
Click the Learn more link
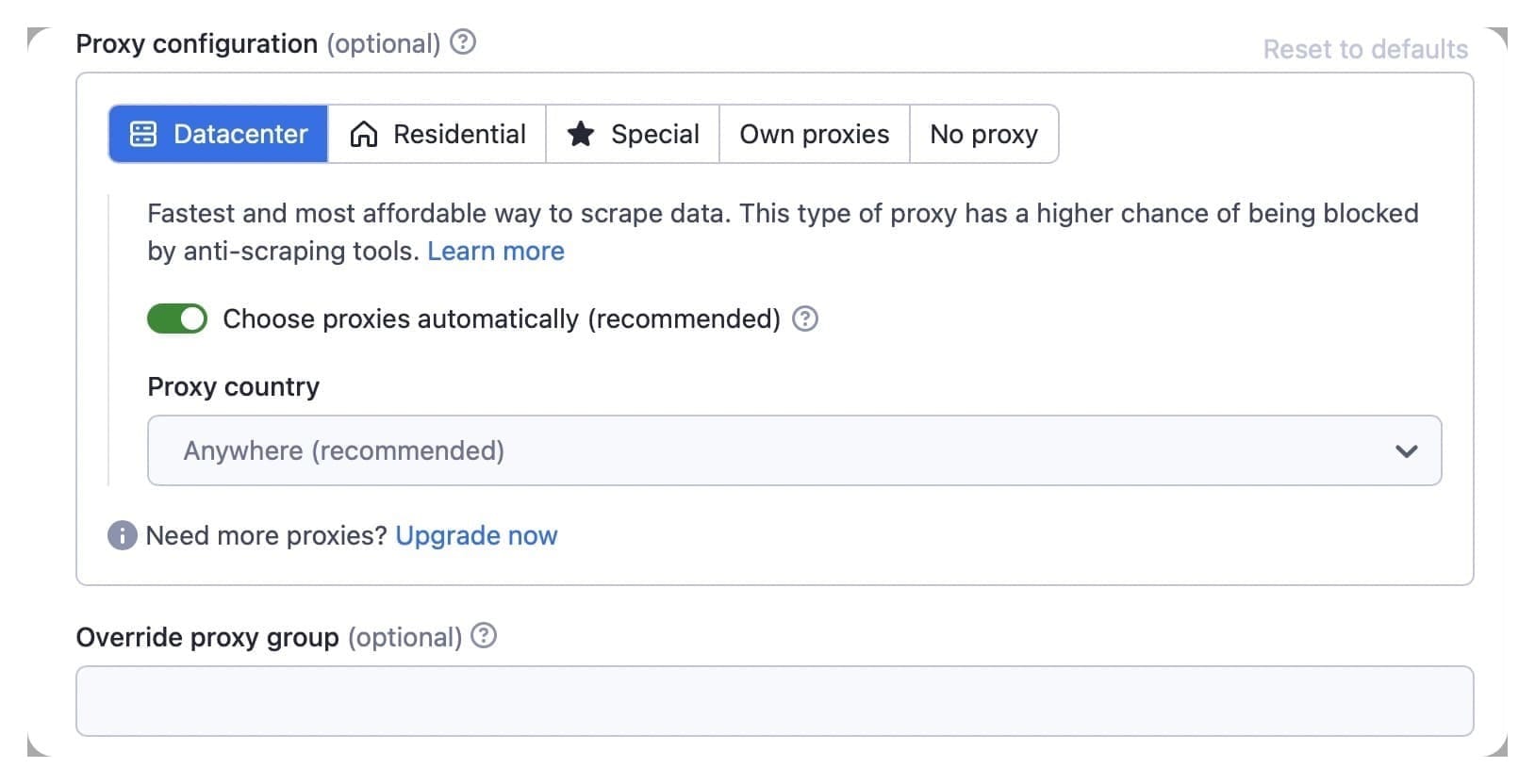496,251
